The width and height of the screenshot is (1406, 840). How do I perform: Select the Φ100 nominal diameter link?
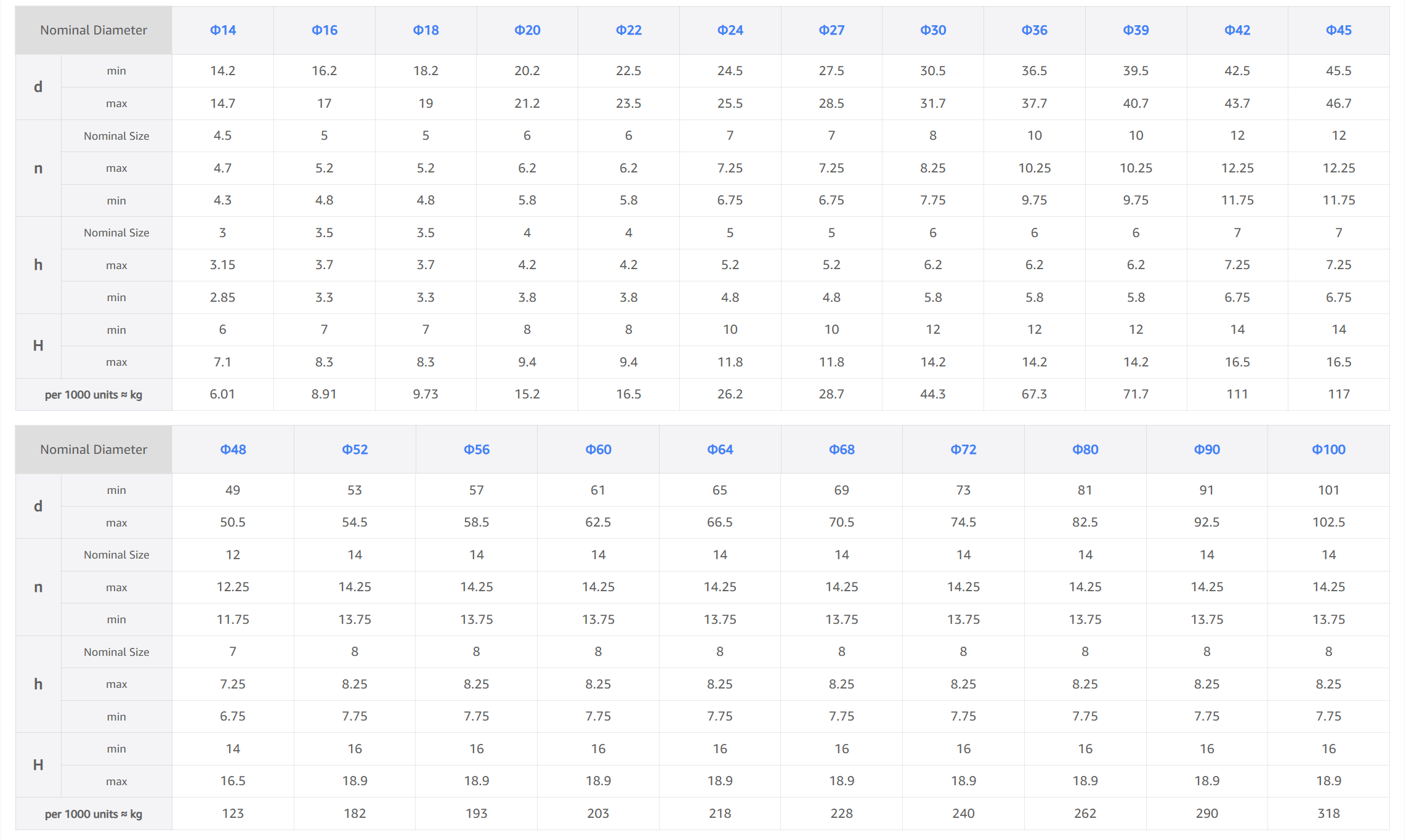(x=1328, y=450)
